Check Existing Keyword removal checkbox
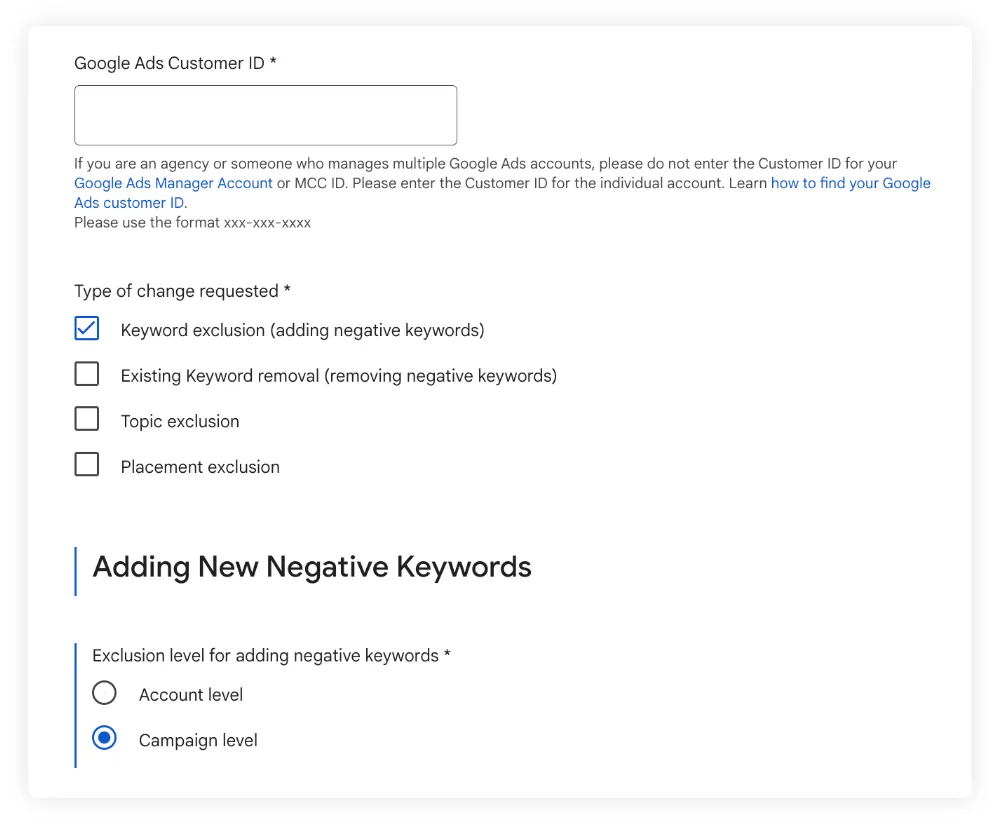Image resolution: width=990 pixels, height=819 pixels. pos(86,374)
